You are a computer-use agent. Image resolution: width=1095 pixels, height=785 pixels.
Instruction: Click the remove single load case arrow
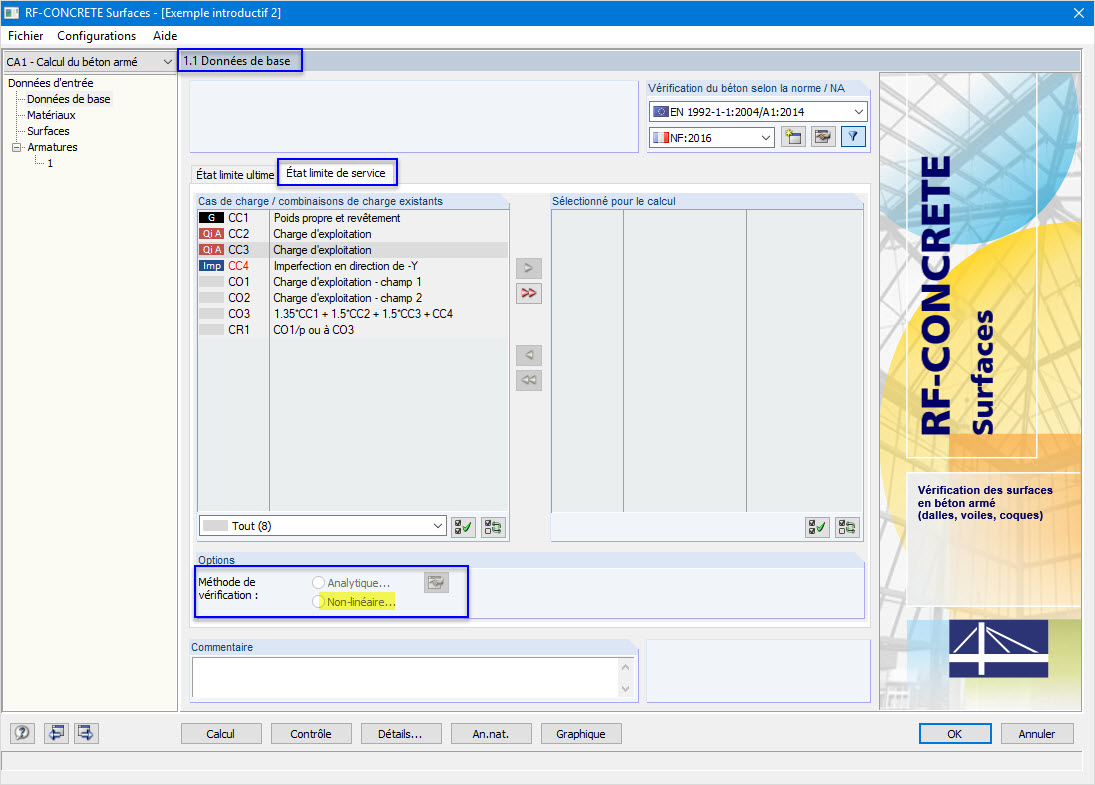coord(529,355)
